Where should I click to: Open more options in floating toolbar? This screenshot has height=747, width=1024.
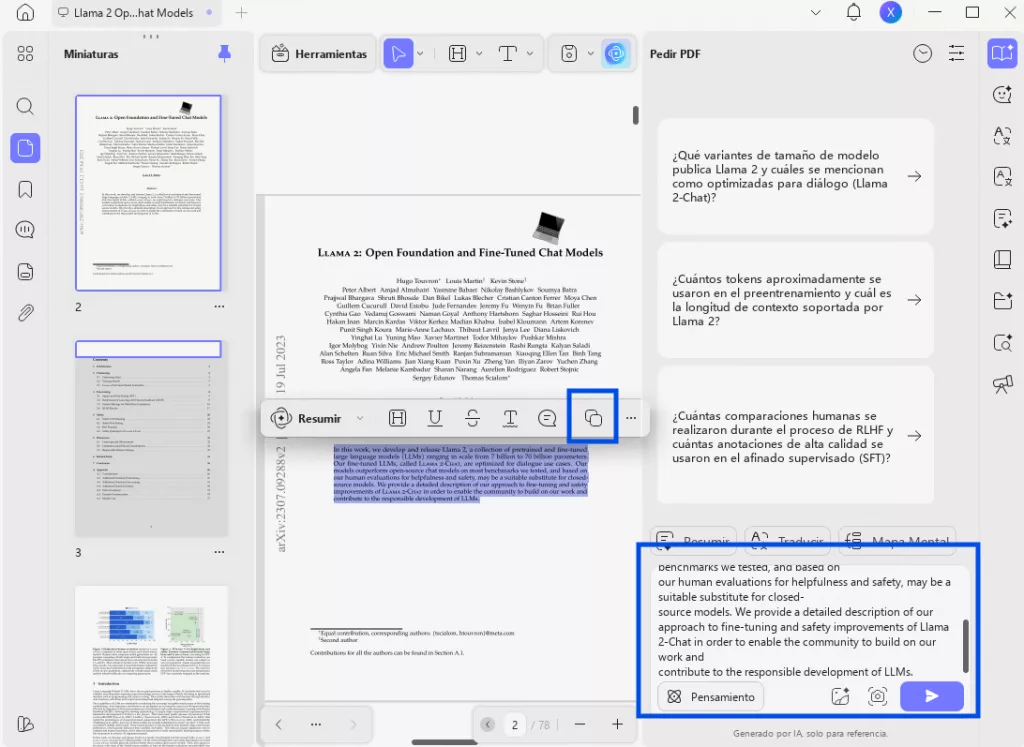(631, 418)
